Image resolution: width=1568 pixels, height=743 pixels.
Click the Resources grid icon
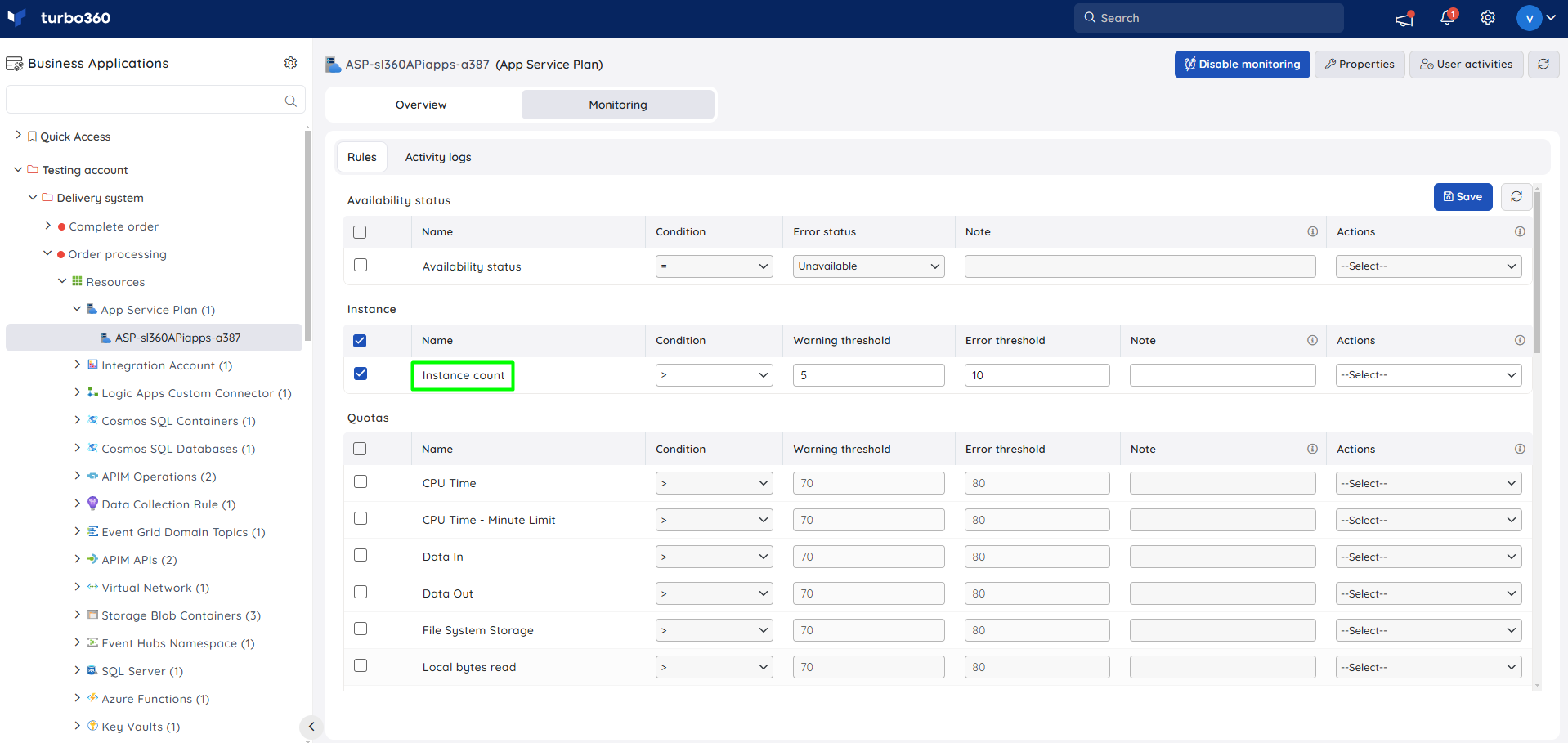(x=77, y=281)
